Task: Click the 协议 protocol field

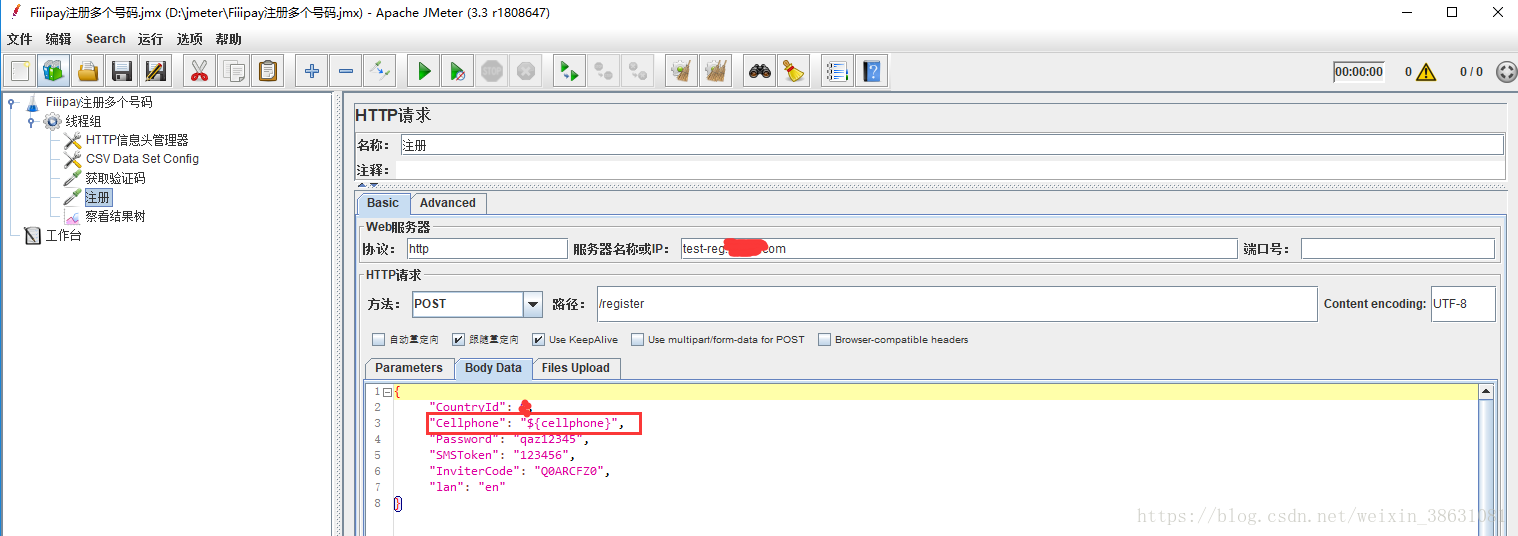Action: [487, 248]
